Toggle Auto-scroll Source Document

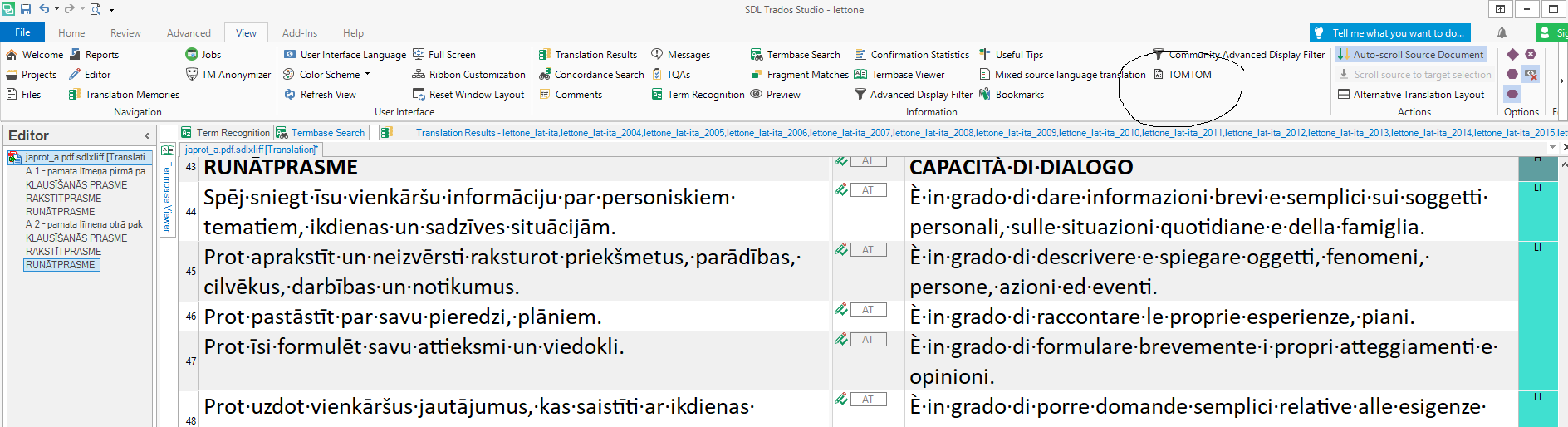(1417, 55)
